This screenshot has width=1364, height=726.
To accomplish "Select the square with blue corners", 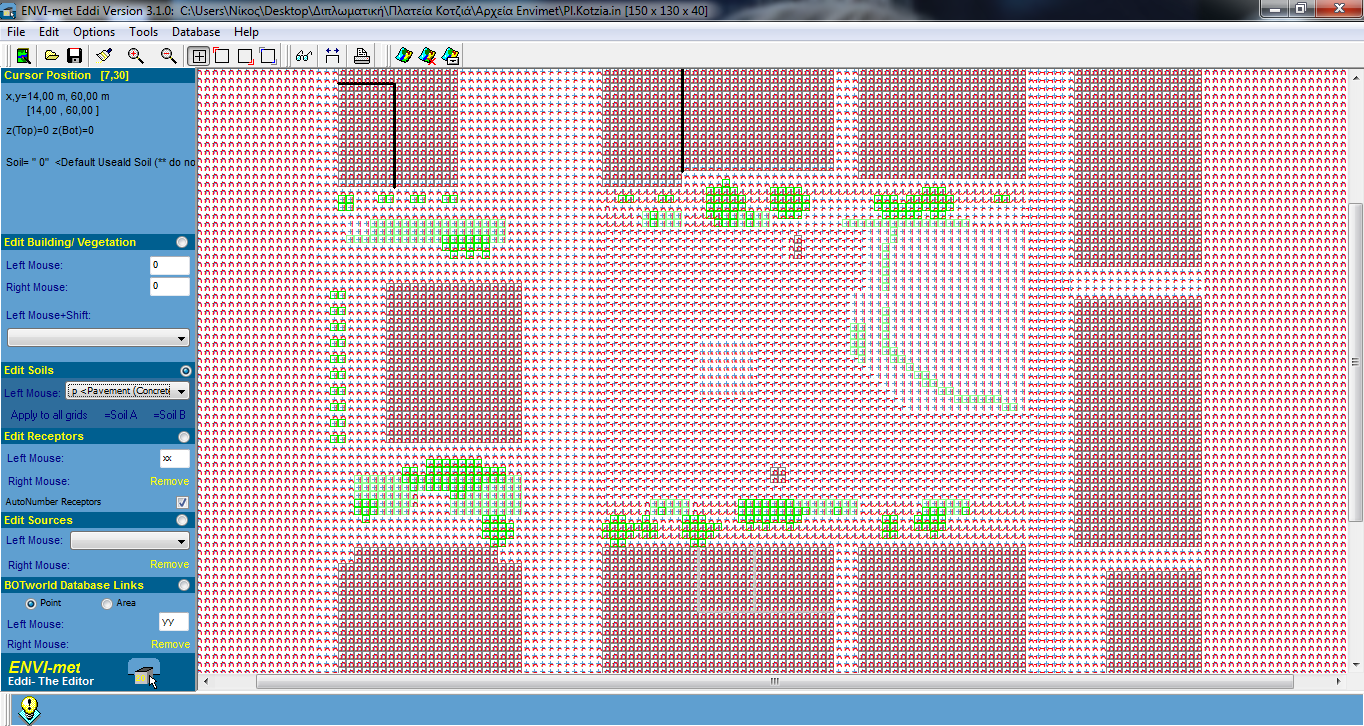I will (x=268, y=56).
